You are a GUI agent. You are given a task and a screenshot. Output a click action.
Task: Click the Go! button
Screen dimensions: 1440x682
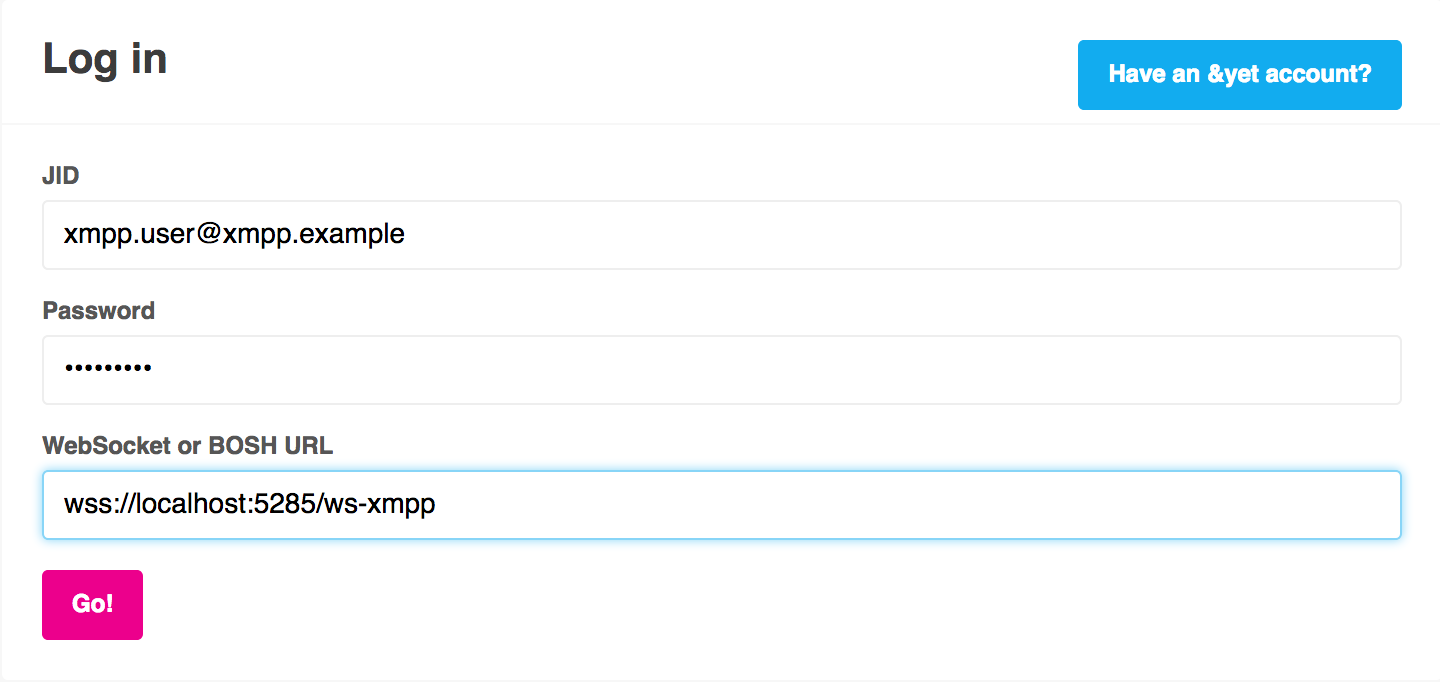pyautogui.click(x=92, y=605)
